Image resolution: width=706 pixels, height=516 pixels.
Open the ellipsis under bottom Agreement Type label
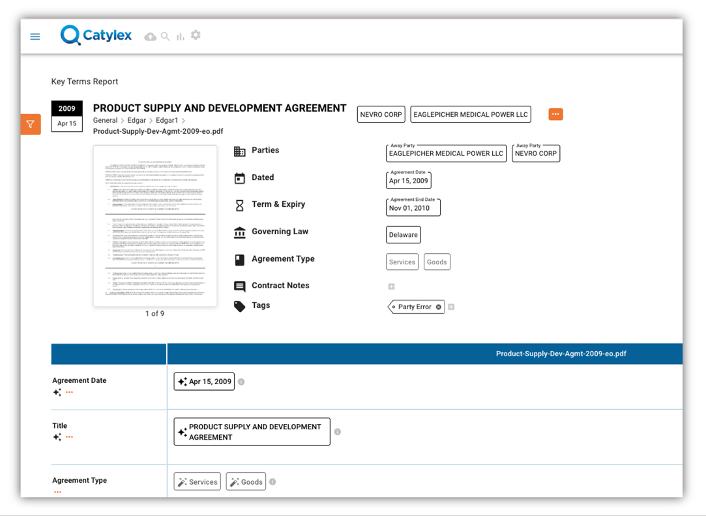57,492
